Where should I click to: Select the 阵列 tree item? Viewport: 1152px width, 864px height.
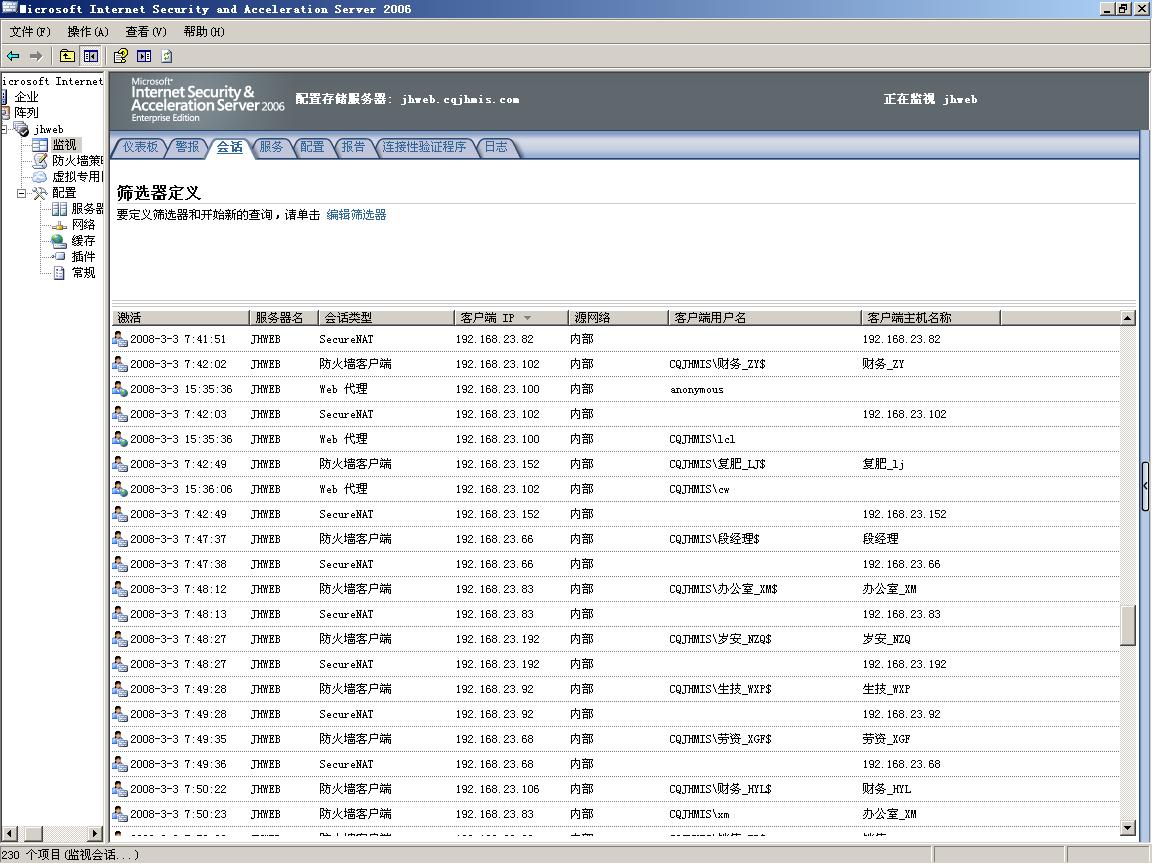26,112
